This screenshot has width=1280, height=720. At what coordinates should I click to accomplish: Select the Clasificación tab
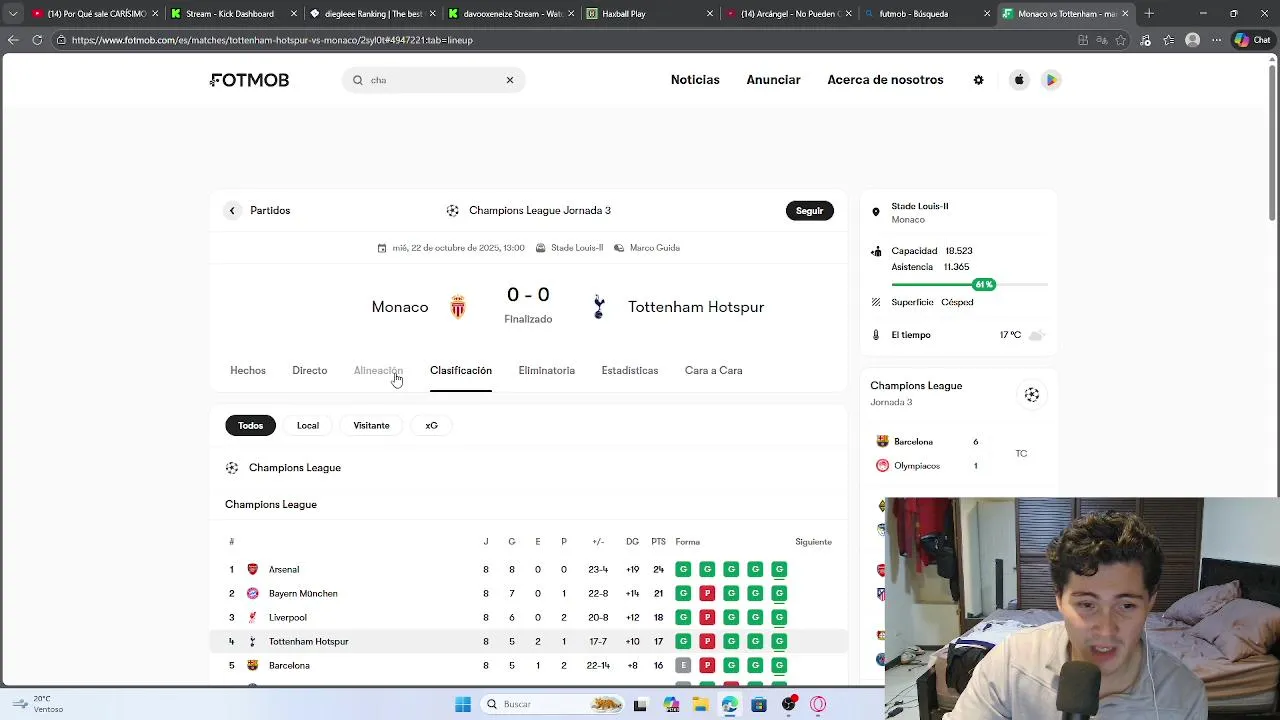coord(461,370)
